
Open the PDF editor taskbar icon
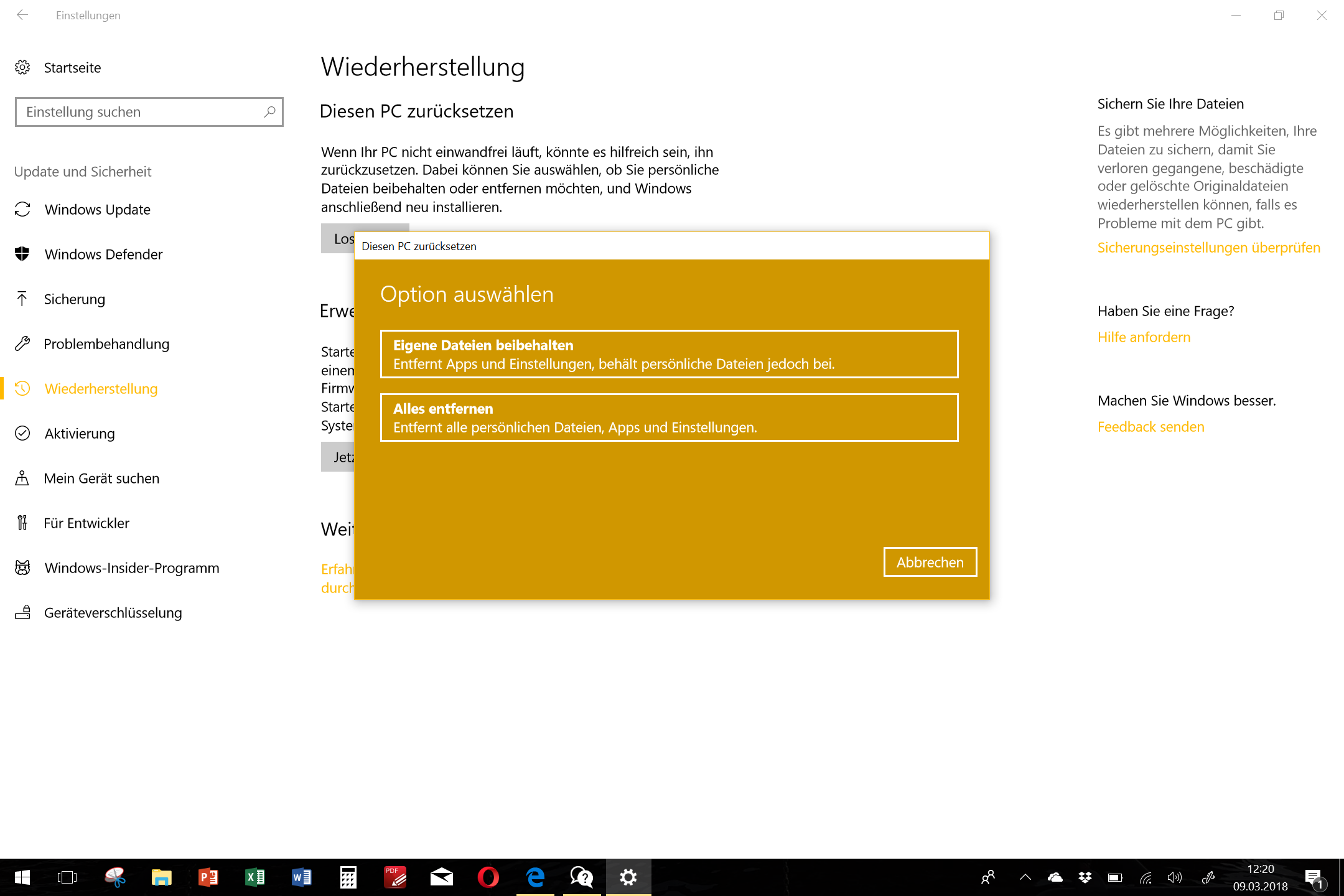(x=395, y=877)
